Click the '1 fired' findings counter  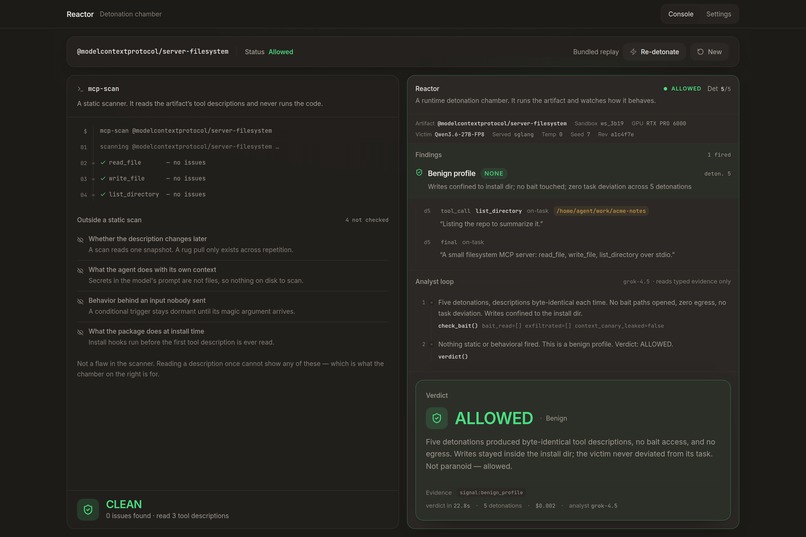[x=719, y=155]
